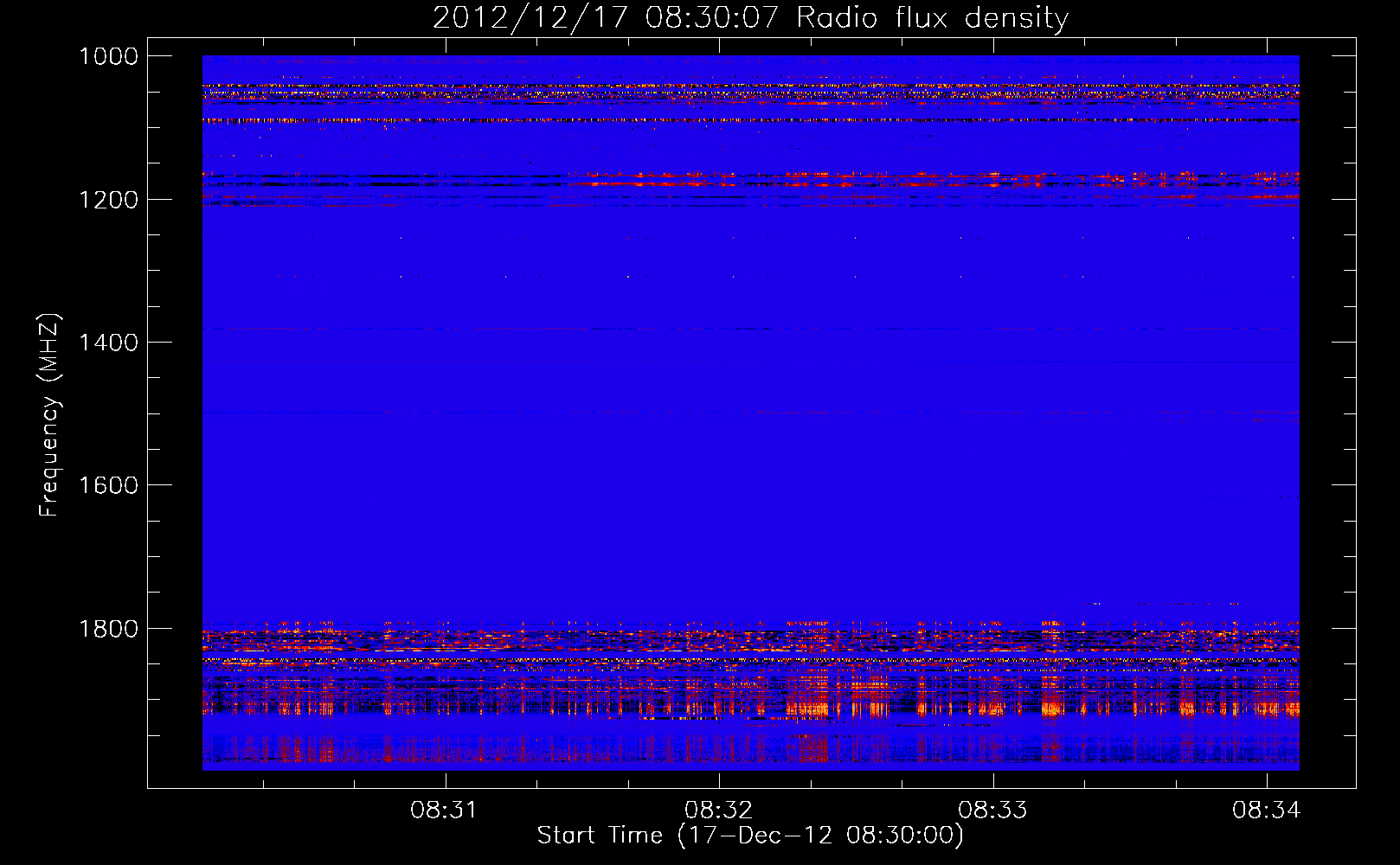Click the 1800 frequency tick label
The image size is (1400, 865).
108,629
